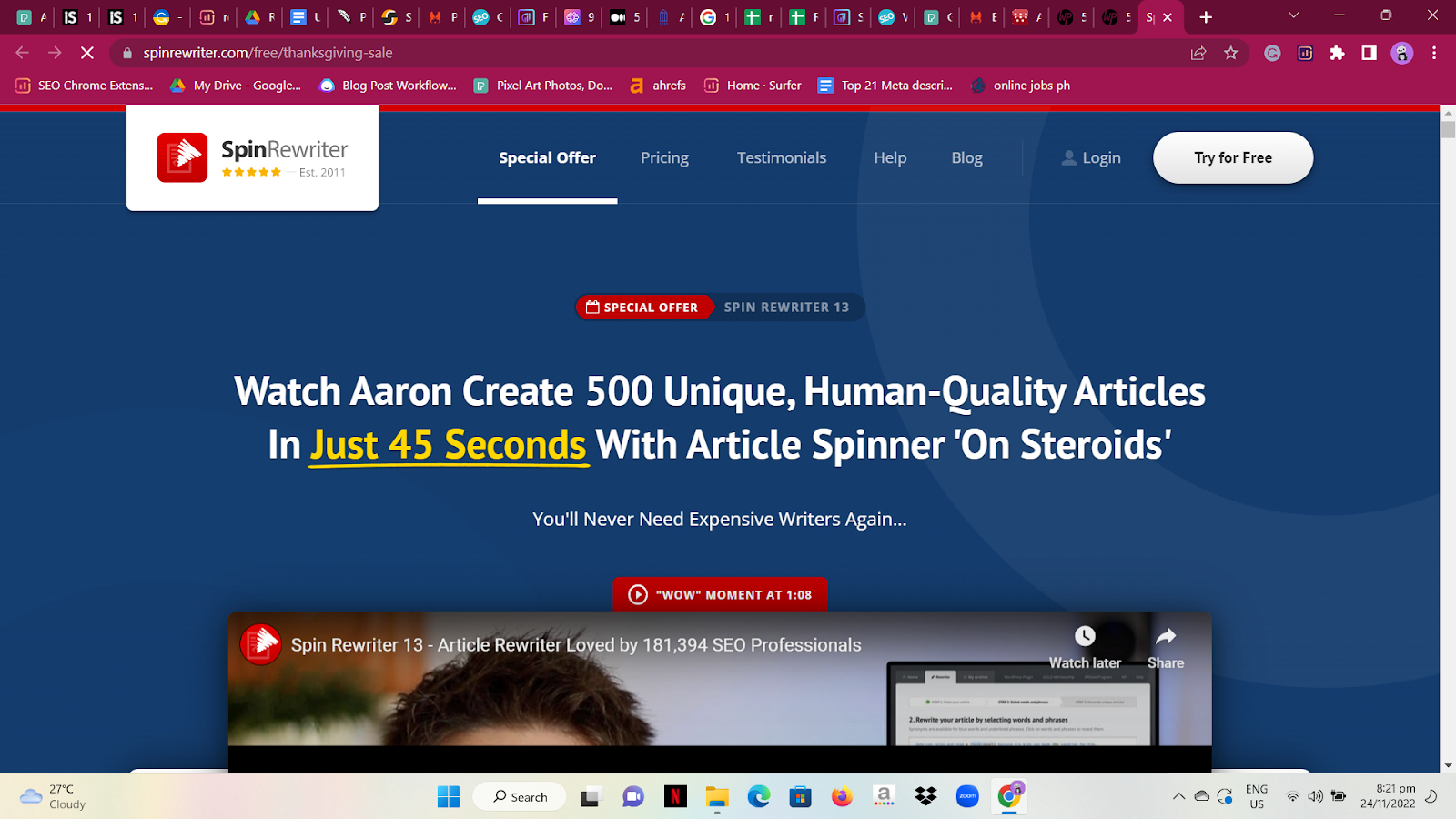The height and width of the screenshot is (819, 1456).
Task: Open the Home · Surfer bookmark
Action: 753,86
